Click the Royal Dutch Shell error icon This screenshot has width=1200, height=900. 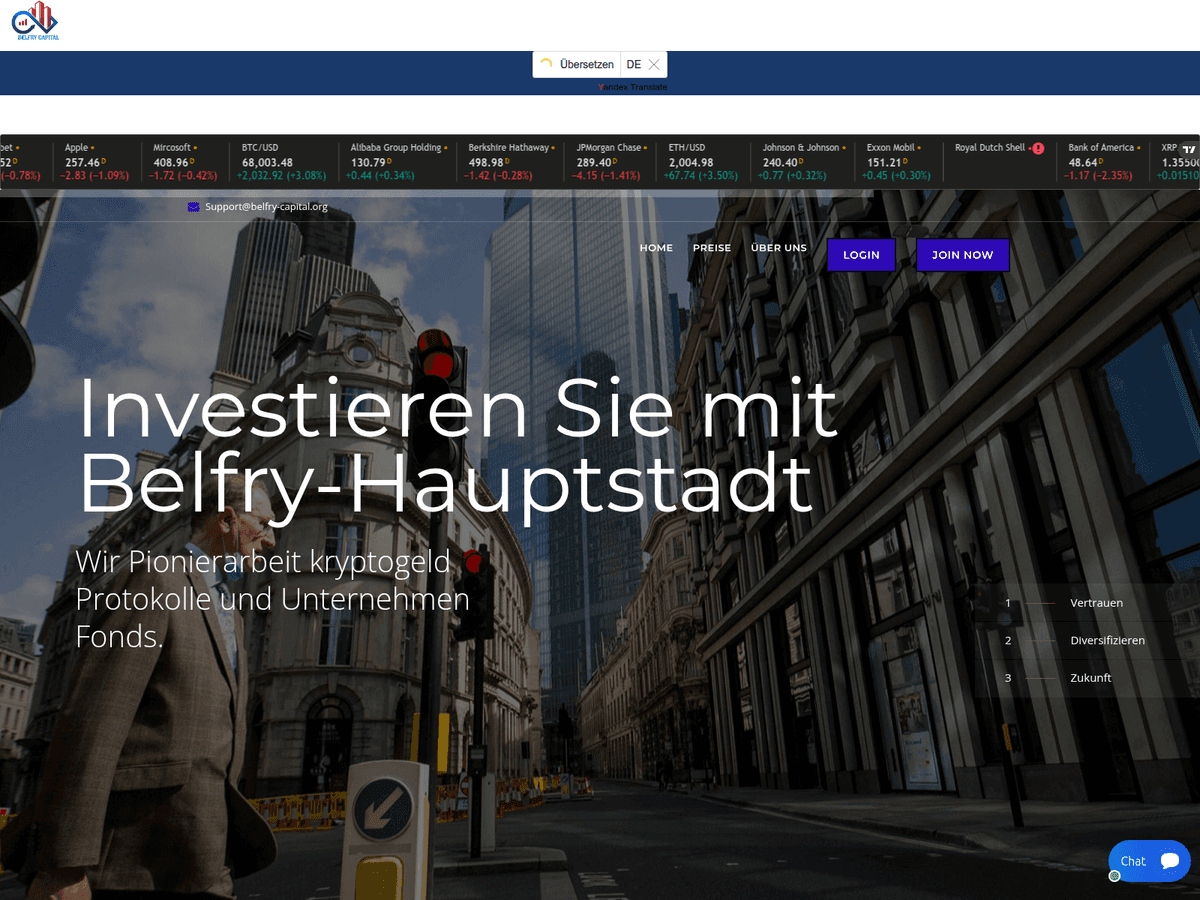(x=1038, y=148)
